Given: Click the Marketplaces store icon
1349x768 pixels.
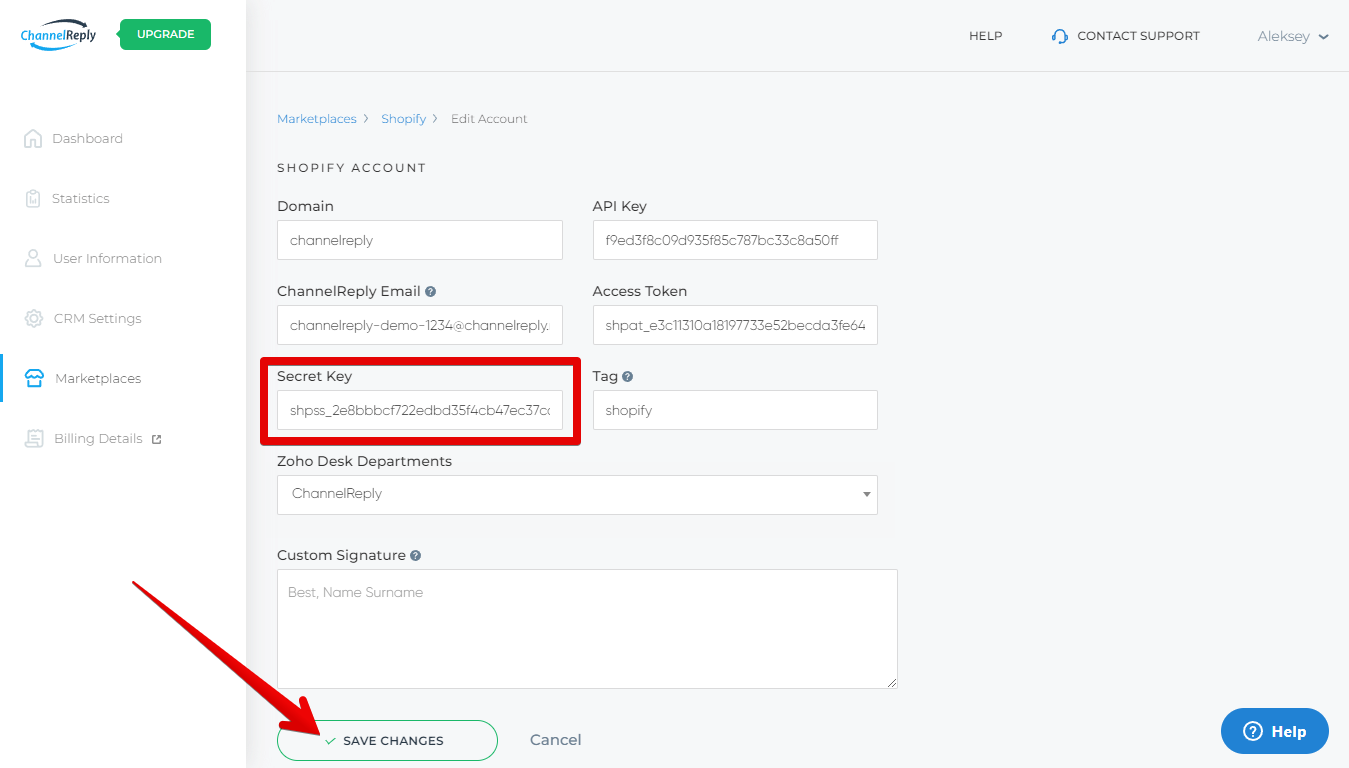Looking at the screenshot, I should (x=34, y=378).
